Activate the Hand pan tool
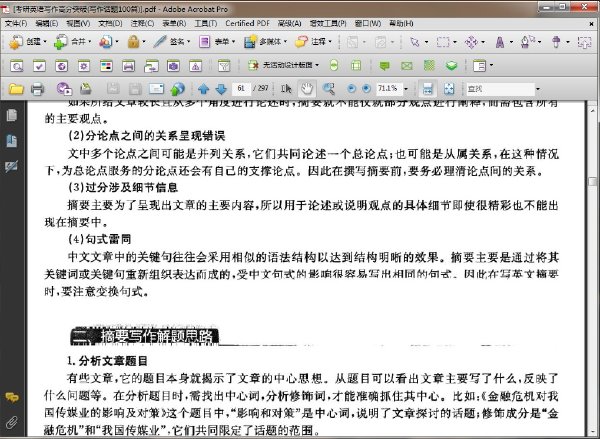 point(307,89)
